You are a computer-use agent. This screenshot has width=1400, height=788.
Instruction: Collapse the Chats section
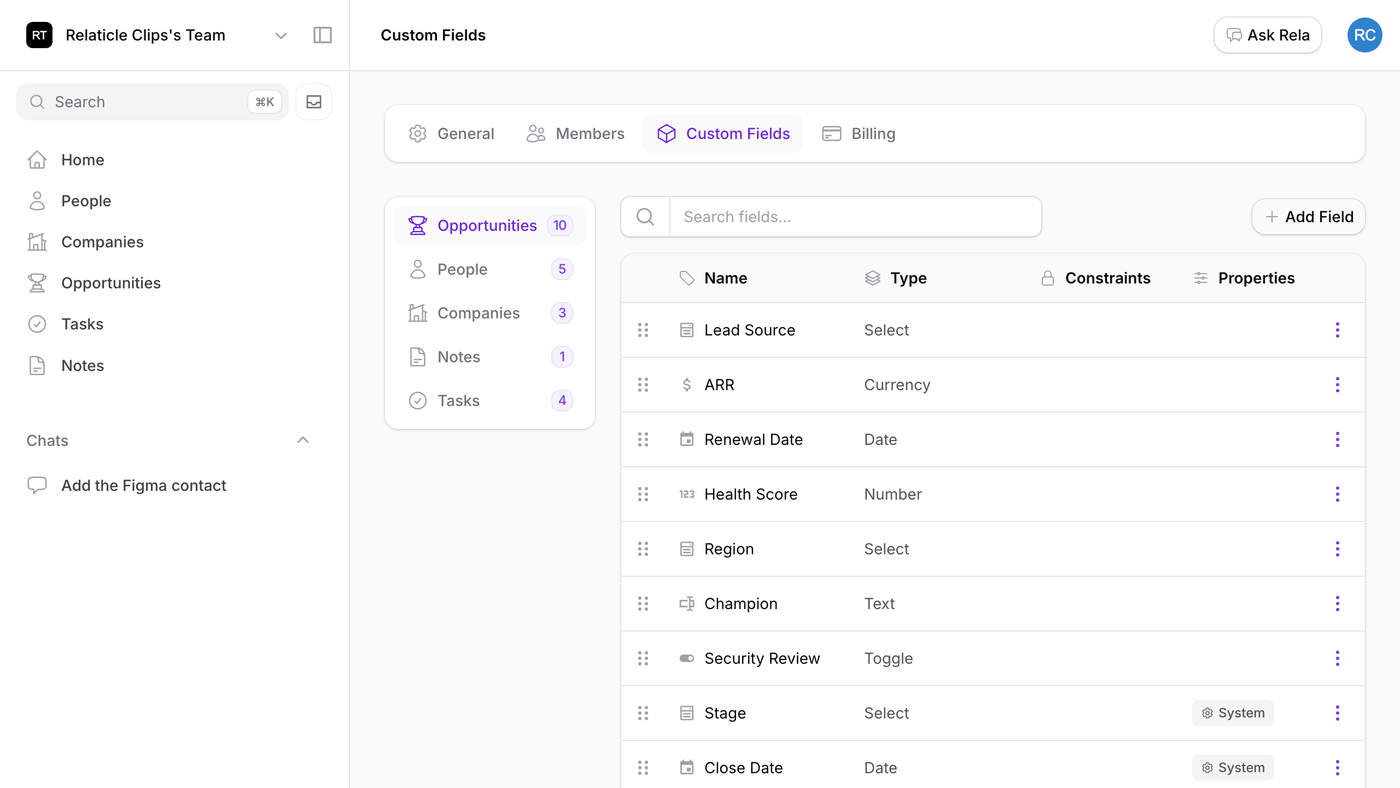point(303,441)
